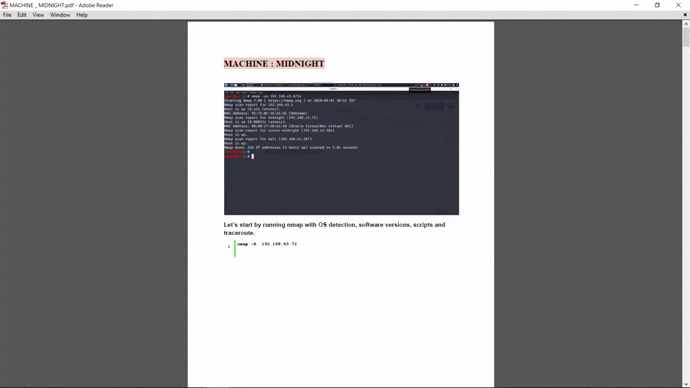Click the scroll up arrow of vertical scrollbar
The image size is (690, 388).
686,24
